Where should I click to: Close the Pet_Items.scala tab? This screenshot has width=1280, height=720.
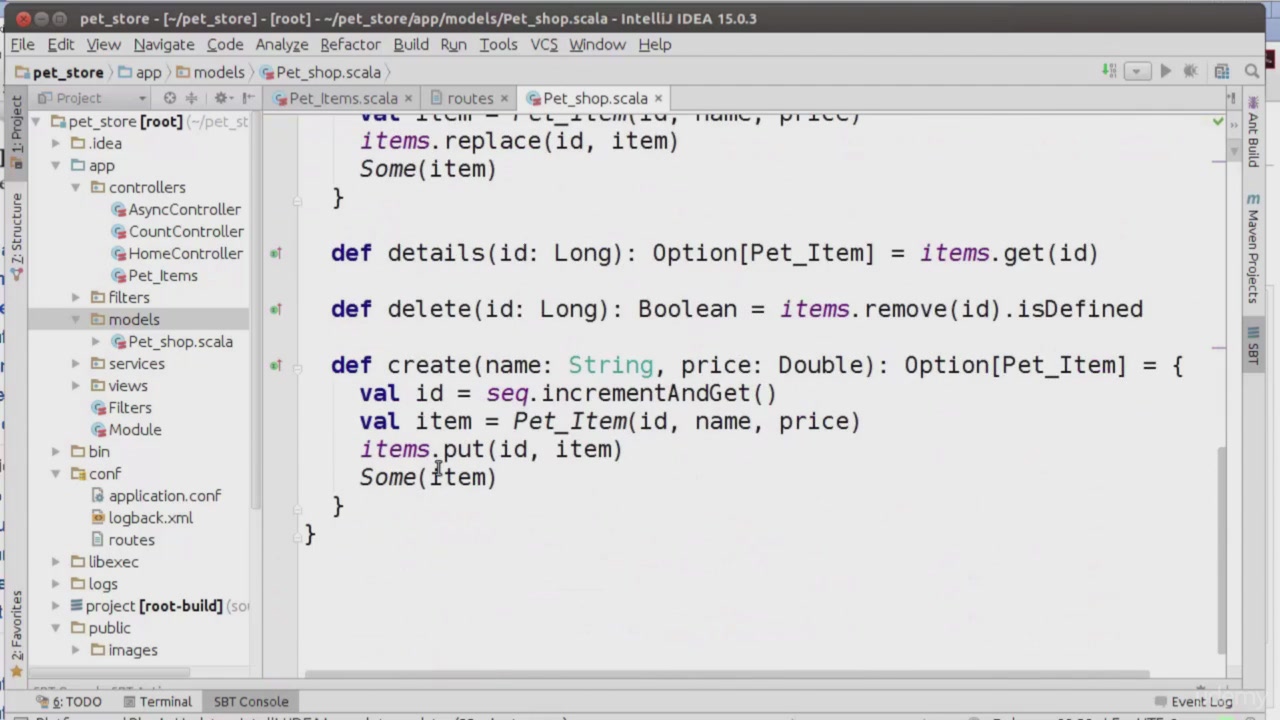pyautogui.click(x=407, y=98)
